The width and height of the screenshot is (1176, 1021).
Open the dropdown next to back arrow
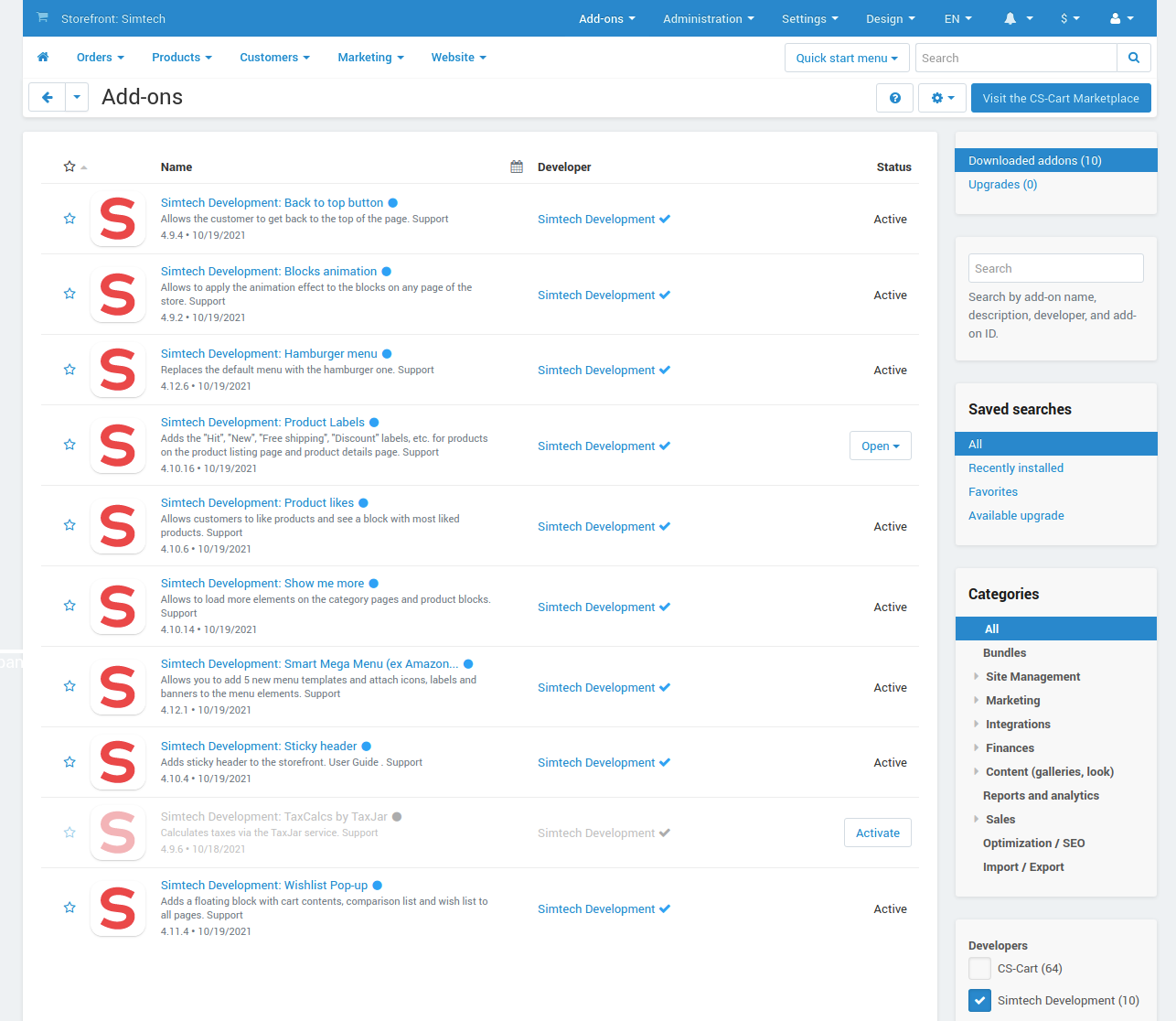coord(77,97)
